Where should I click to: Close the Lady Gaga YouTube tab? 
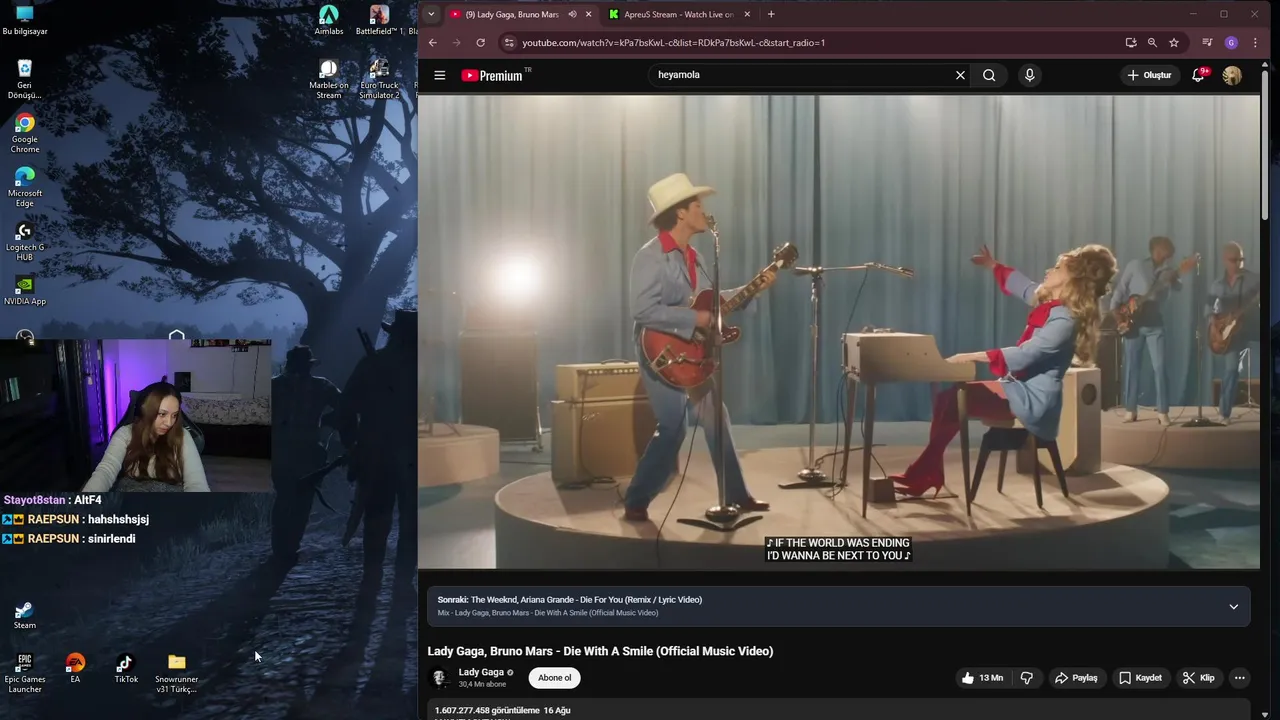click(588, 14)
